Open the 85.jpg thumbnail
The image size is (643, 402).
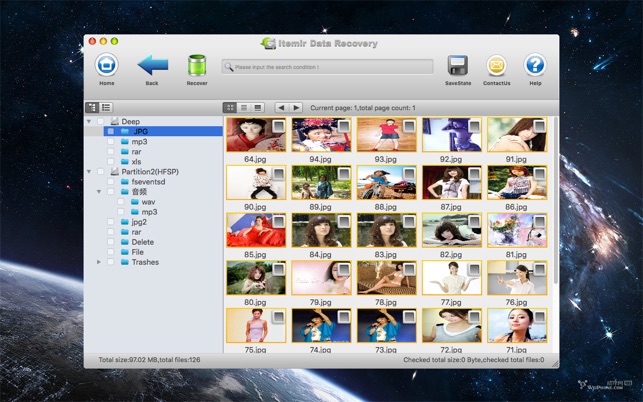[256, 230]
